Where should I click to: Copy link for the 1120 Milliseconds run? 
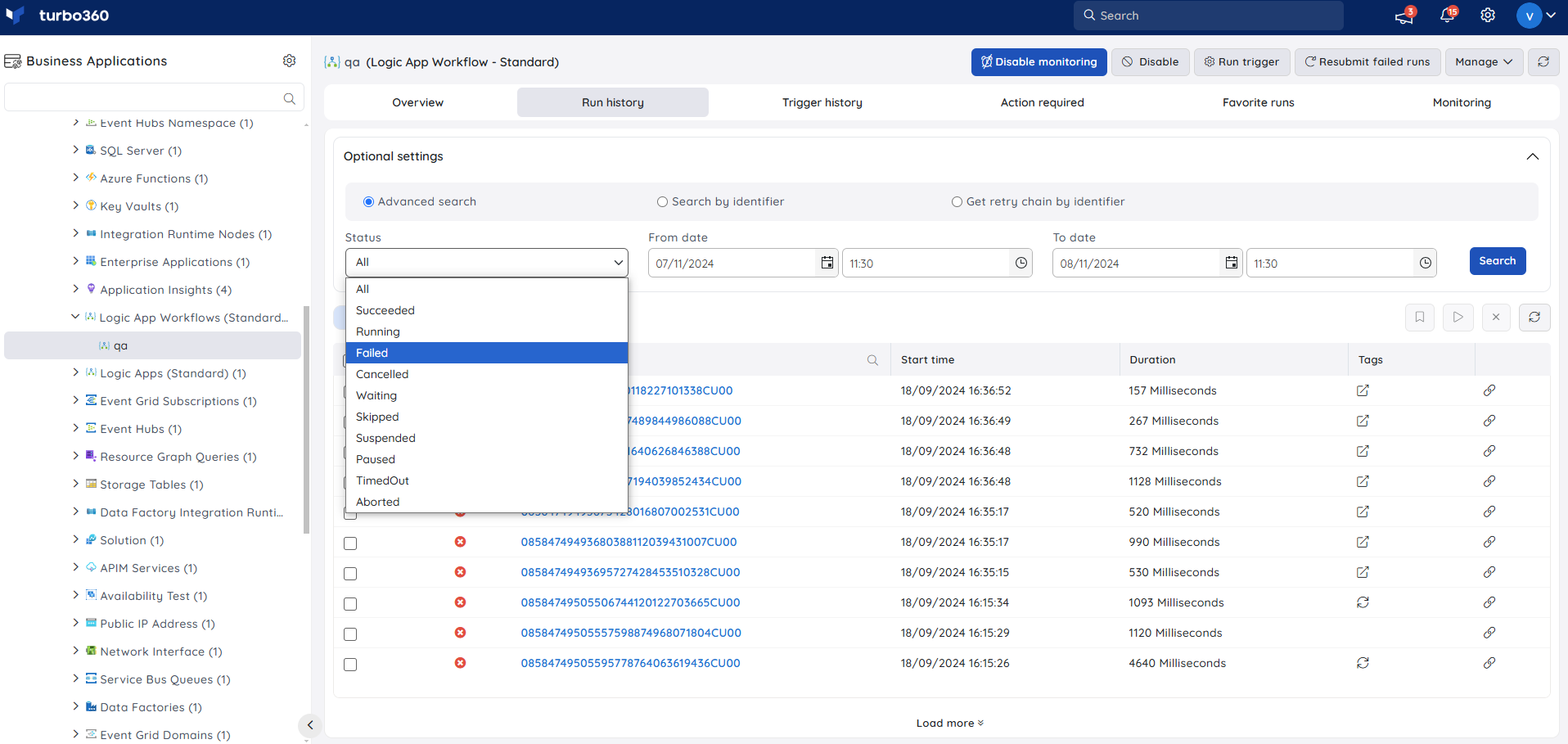[x=1489, y=633]
